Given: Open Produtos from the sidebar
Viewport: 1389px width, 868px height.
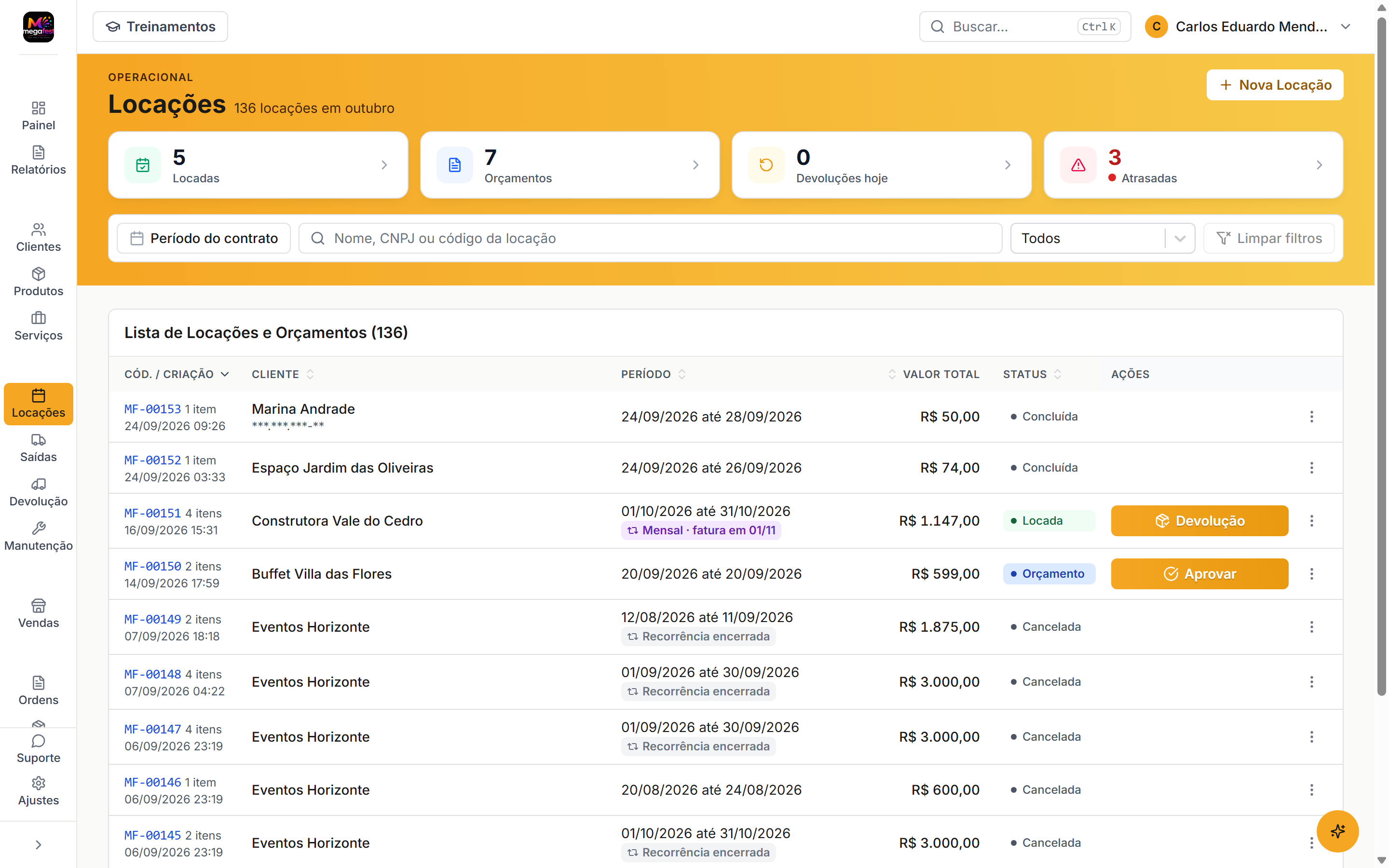Looking at the screenshot, I should pos(39,282).
